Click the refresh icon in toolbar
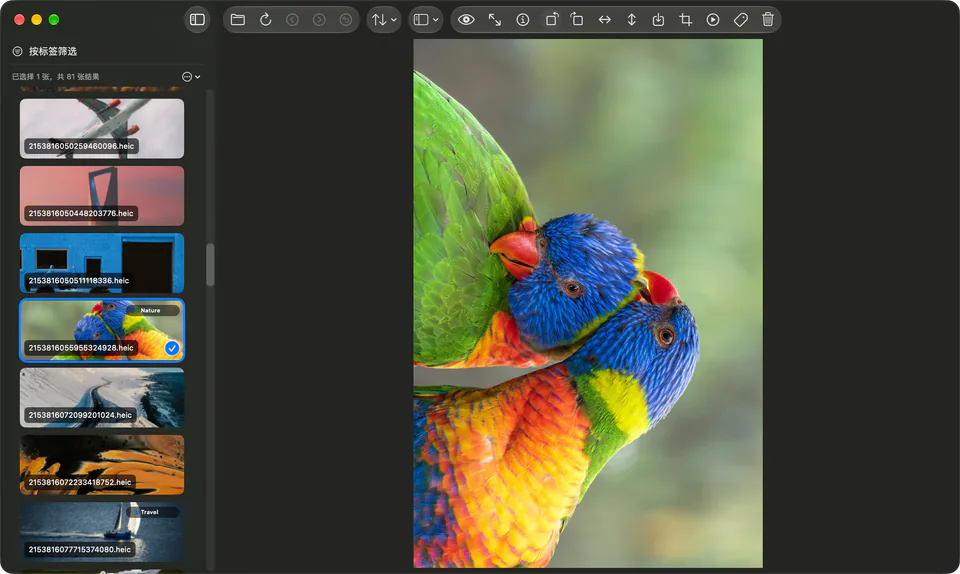Viewport: 960px width, 574px height. tap(265, 20)
